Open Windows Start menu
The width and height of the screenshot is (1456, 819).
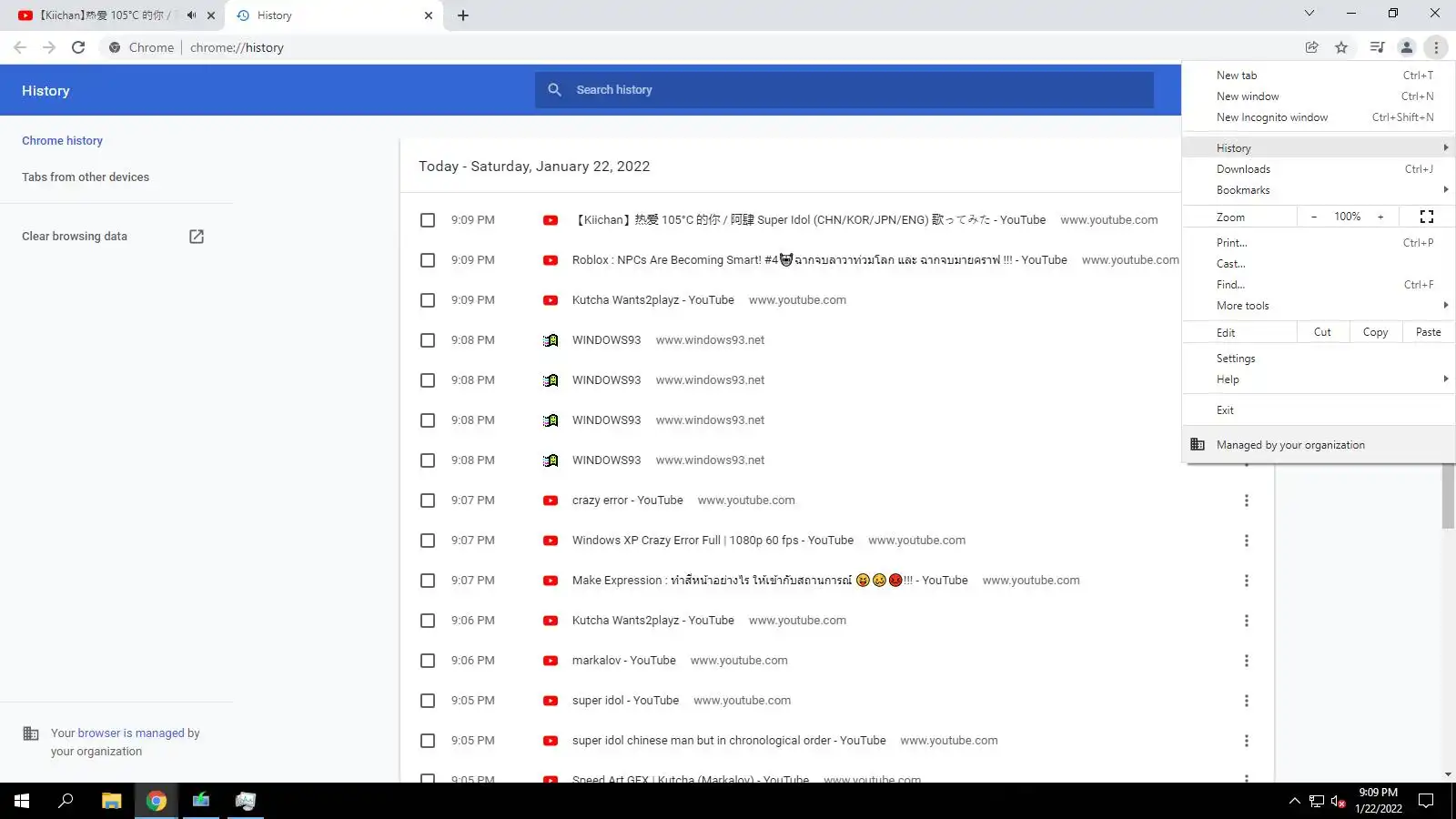pos(22,801)
